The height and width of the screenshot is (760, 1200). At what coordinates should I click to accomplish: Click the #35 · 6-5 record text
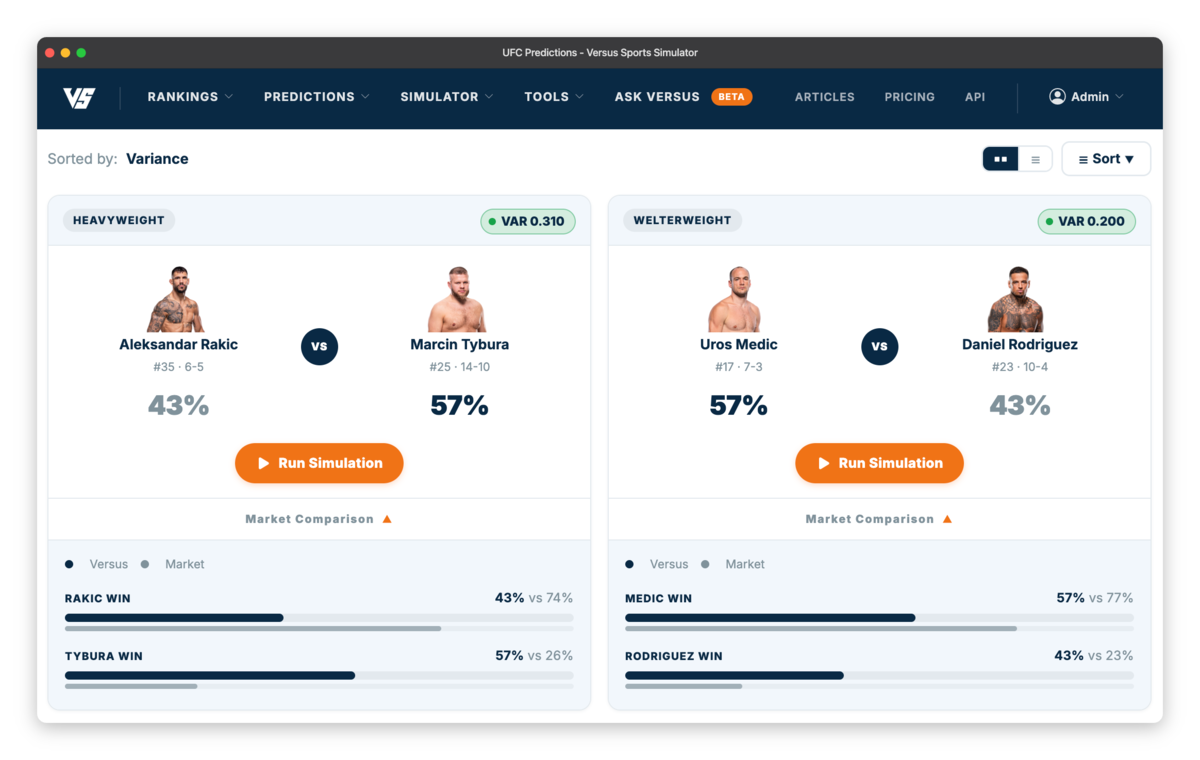coord(178,367)
